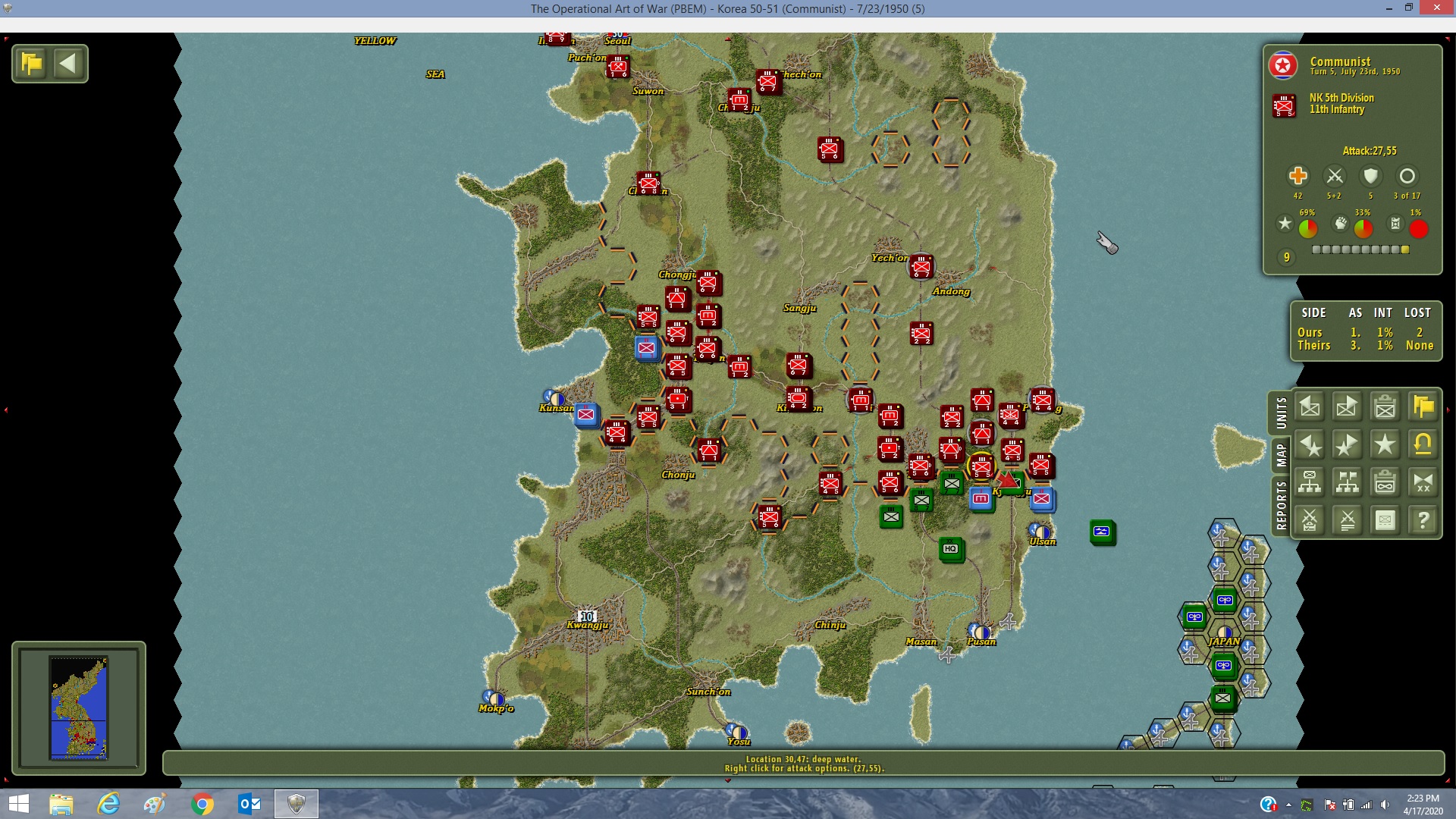
Task: Open crossed swords battle list icon
Action: pyautogui.click(x=1348, y=520)
